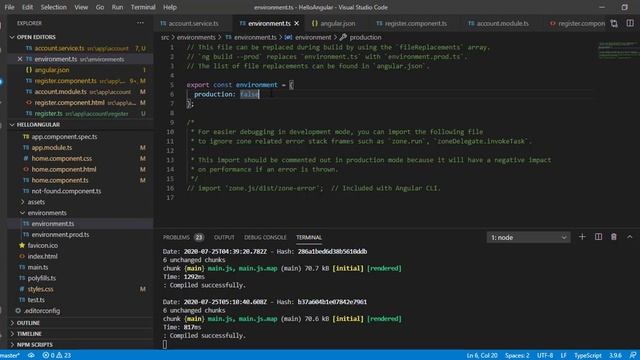
Task: Open the terminal selector dropdown '1: node'
Action: coord(528,237)
